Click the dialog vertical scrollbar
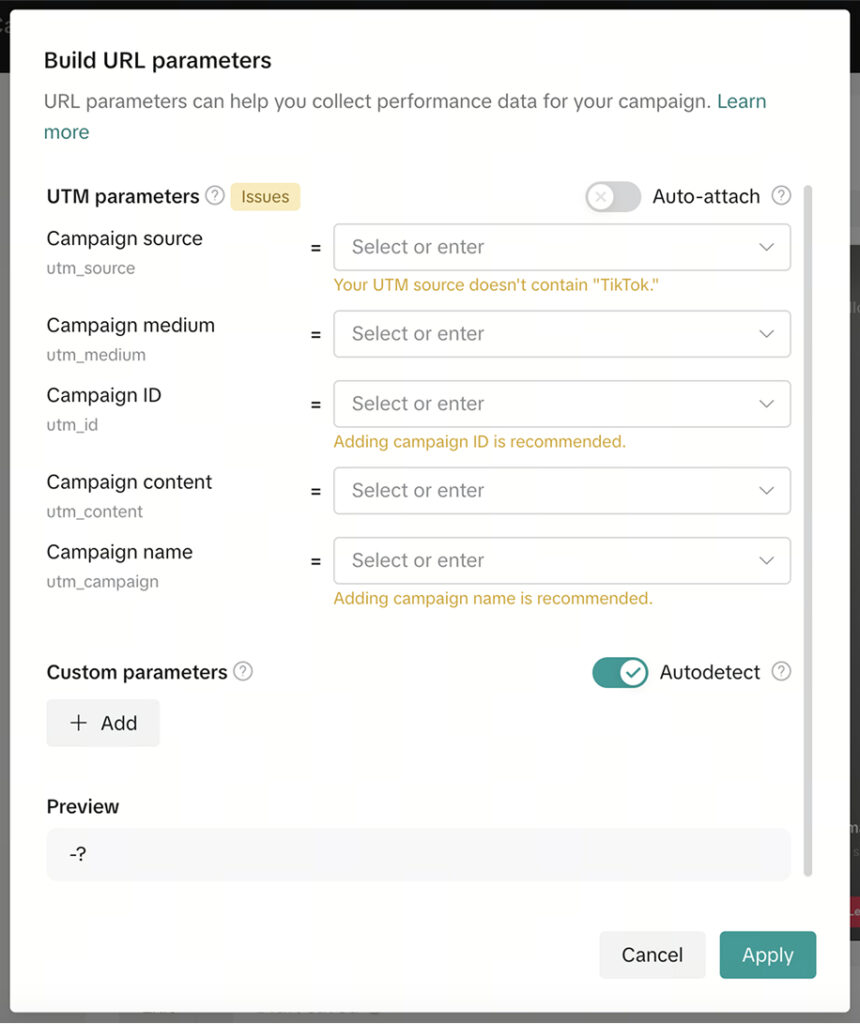 [808, 530]
